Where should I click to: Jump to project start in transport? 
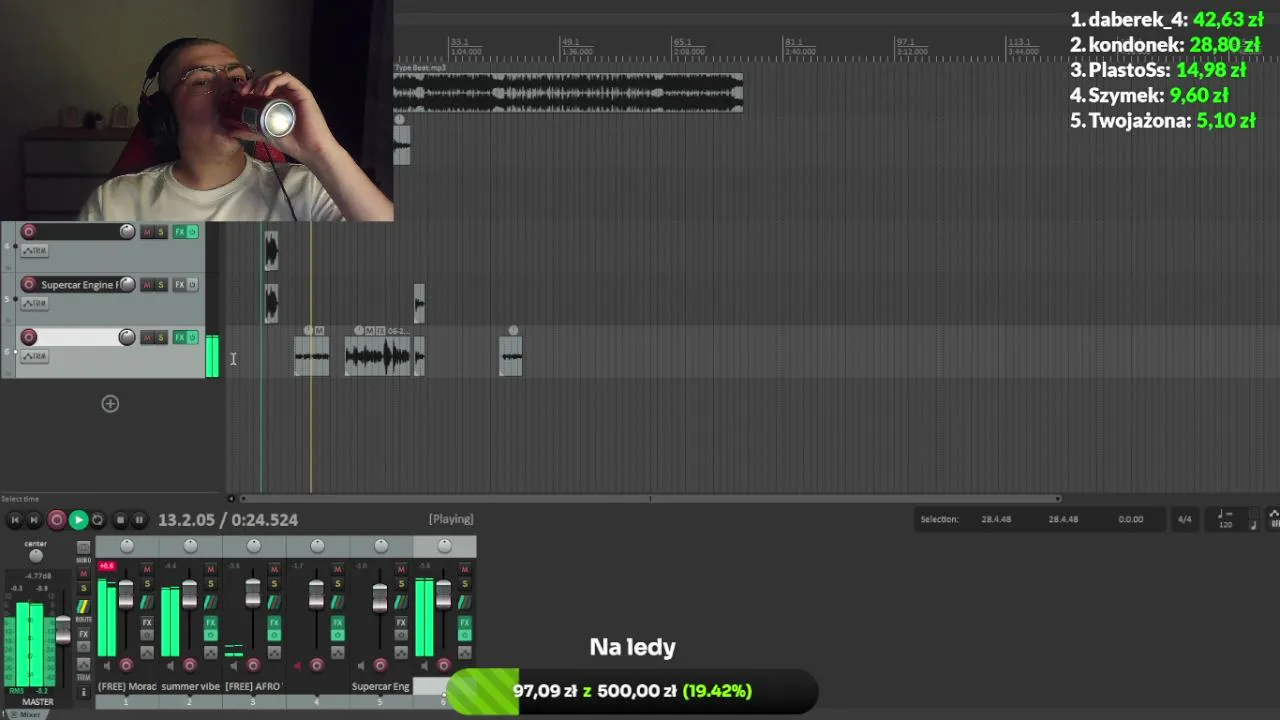tap(15, 520)
